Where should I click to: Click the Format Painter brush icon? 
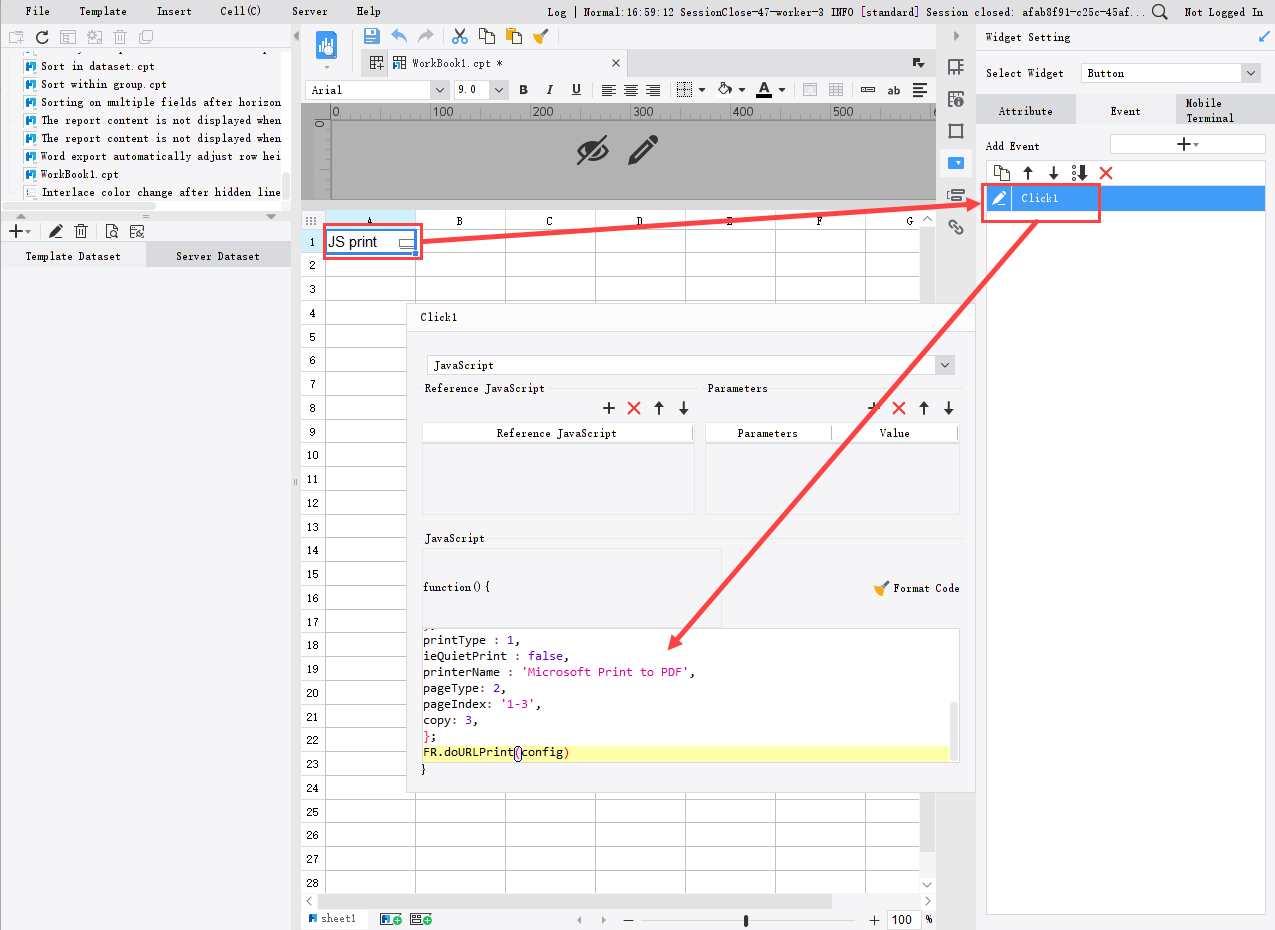coord(541,34)
